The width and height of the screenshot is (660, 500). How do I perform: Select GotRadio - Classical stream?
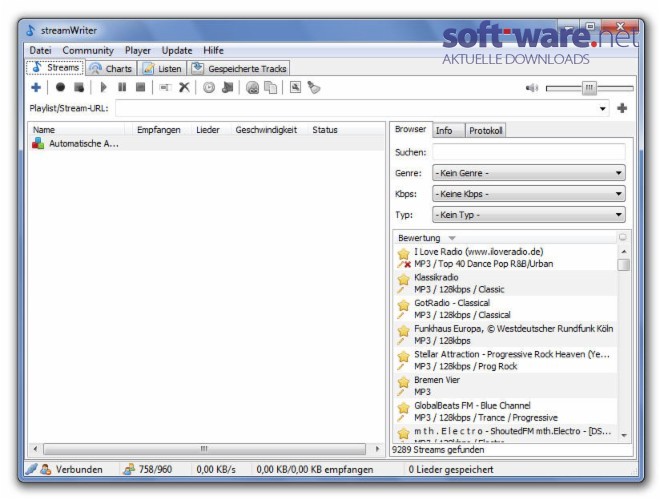pyautogui.click(x=506, y=309)
